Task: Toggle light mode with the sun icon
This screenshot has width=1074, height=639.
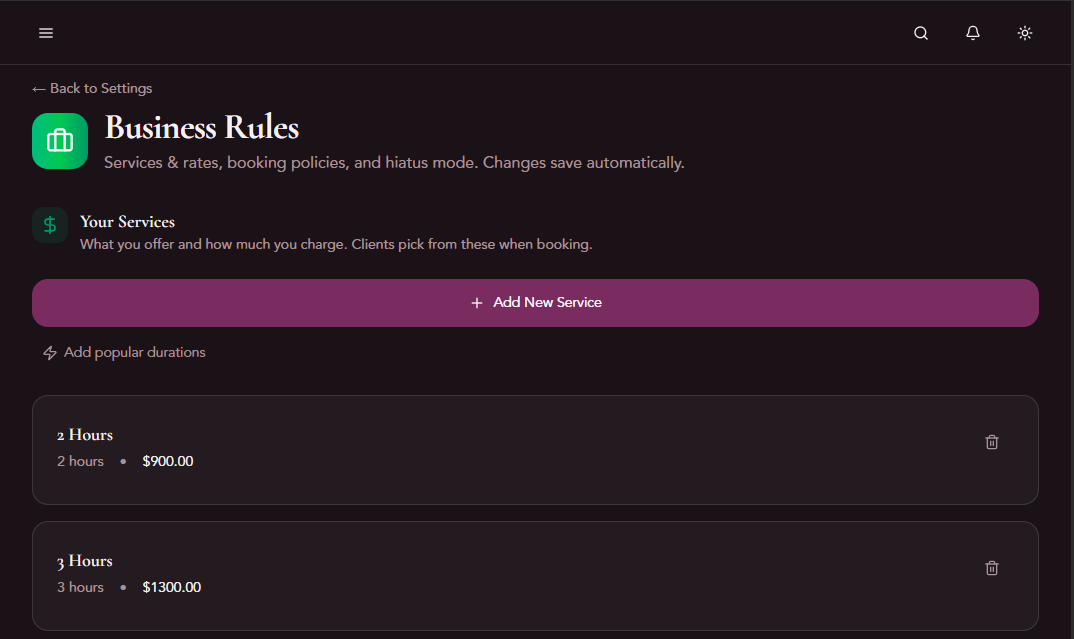Action: (x=1024, y=32)
